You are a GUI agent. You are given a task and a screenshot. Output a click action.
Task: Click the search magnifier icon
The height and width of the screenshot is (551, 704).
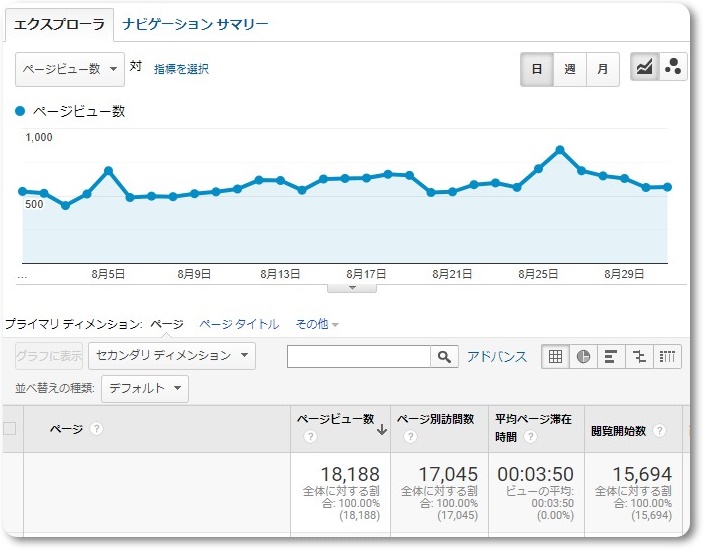(x=444, y=357)
